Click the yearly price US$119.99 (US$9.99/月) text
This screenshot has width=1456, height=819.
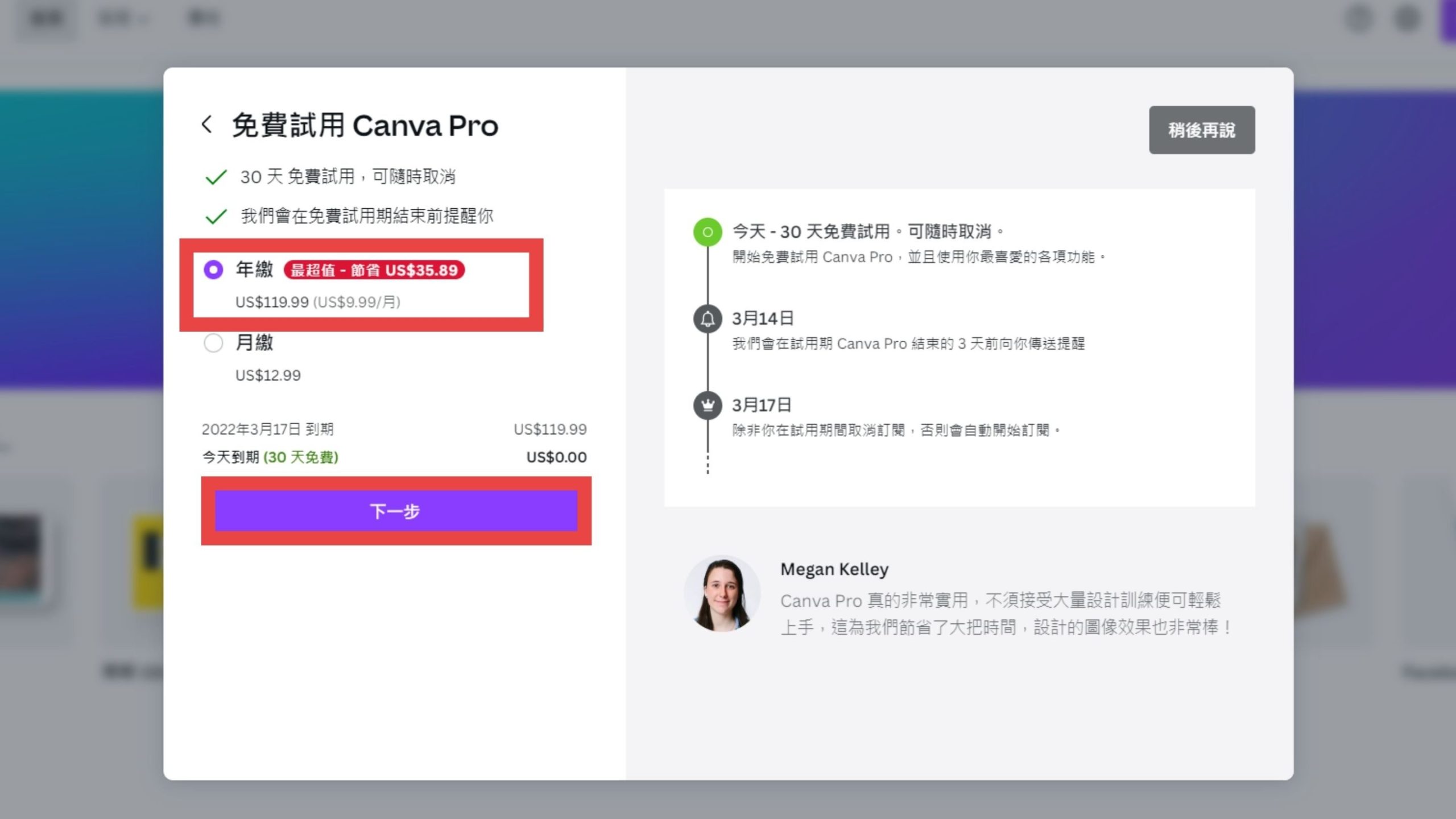coord(318,302)
